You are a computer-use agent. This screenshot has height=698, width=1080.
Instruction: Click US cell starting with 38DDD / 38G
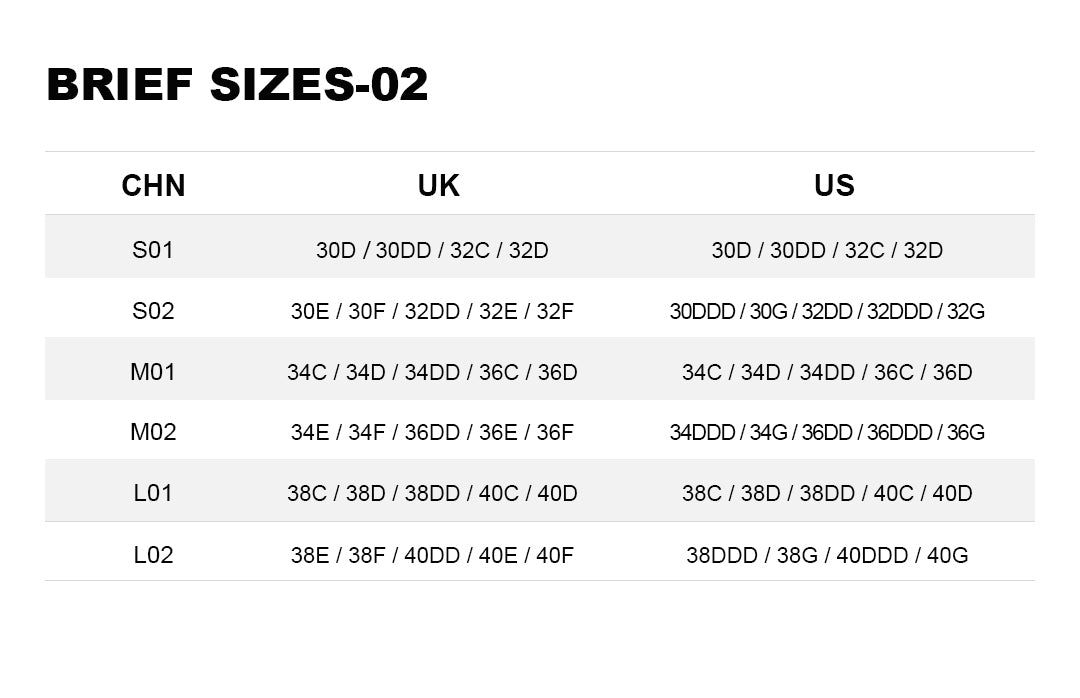[827, 555]
